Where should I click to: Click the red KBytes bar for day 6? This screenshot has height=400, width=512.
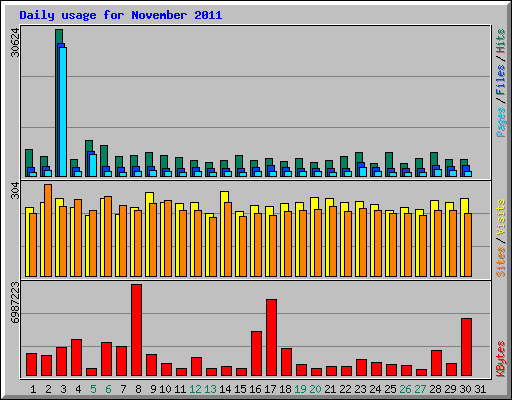coord(106,359)
